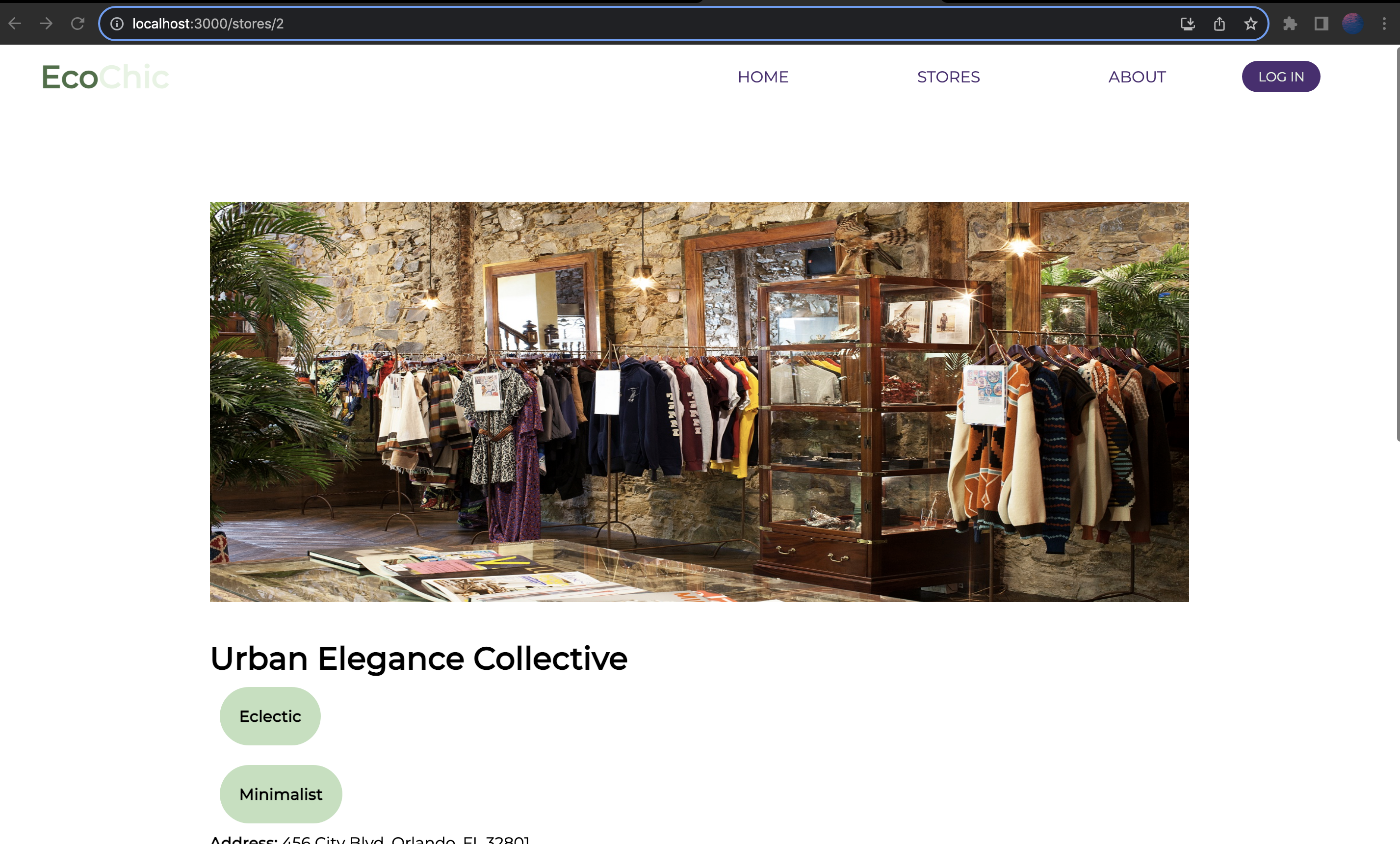The image size is (1400, 844).
Task: Select the Eclectic style tag
Action: (x=270, y=716)
